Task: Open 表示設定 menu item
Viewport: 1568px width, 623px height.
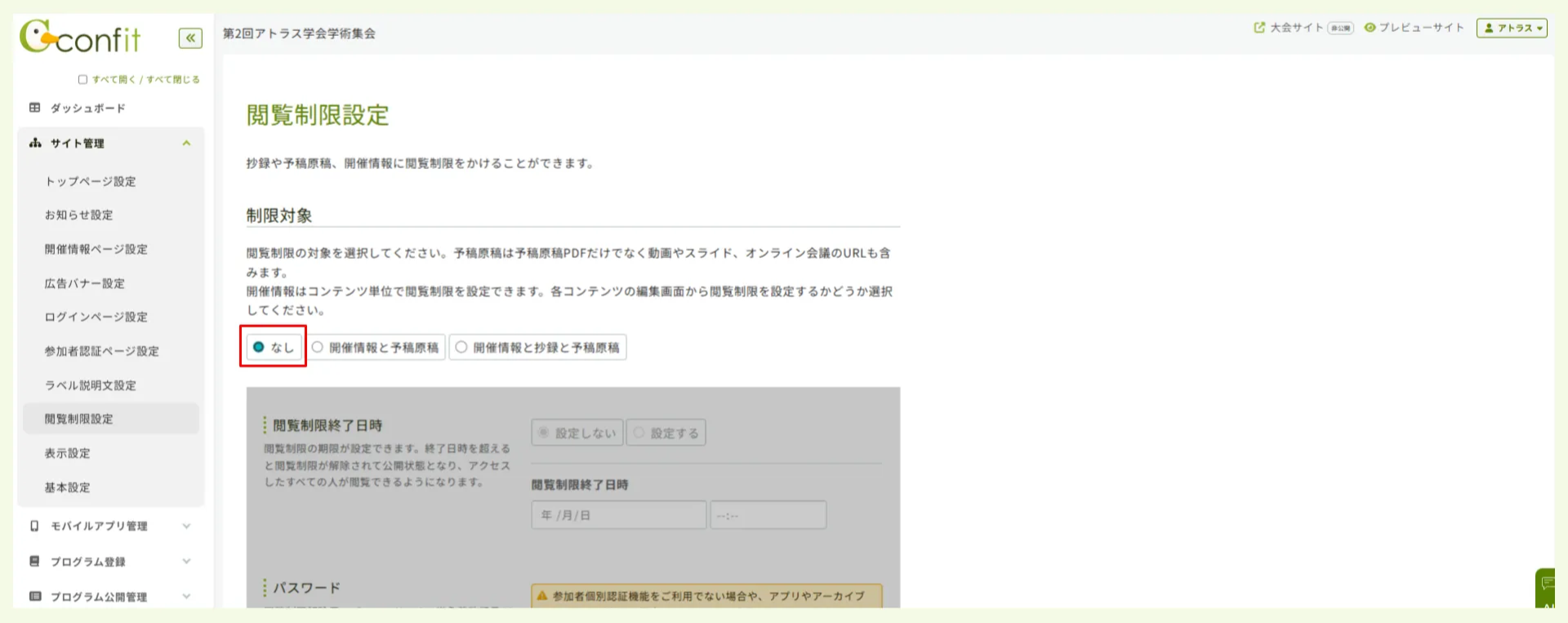Action: 67,453
